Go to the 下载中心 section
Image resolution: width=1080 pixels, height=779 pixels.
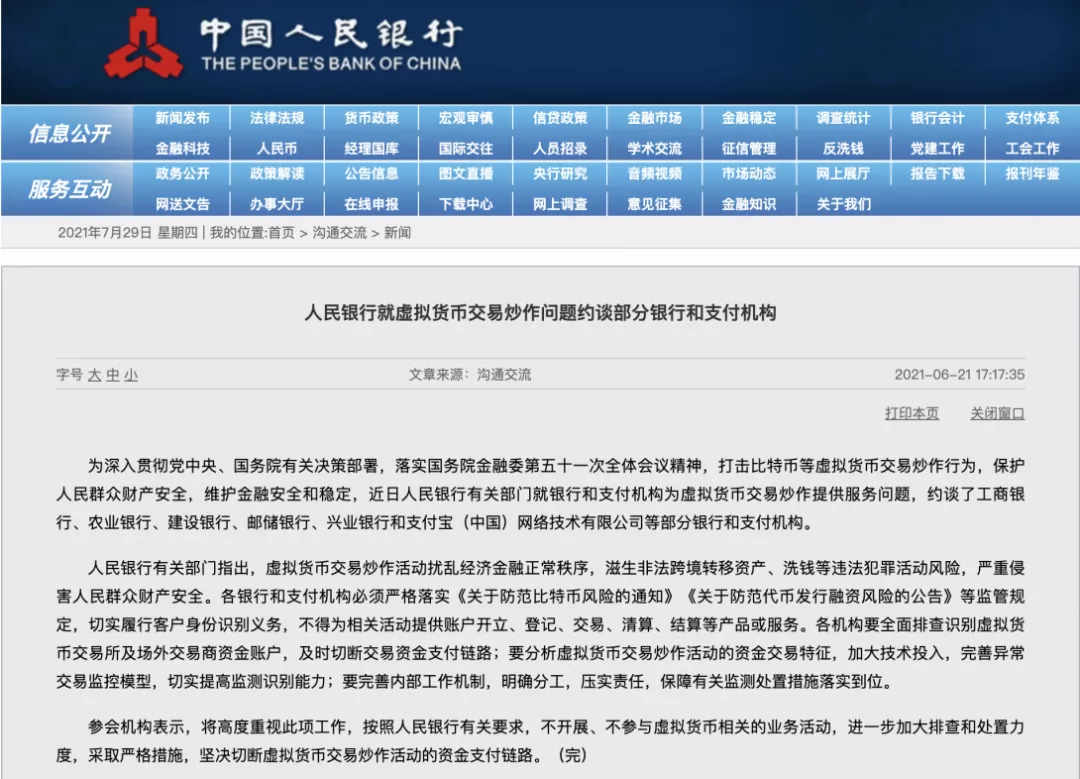(x=465, y=203)
